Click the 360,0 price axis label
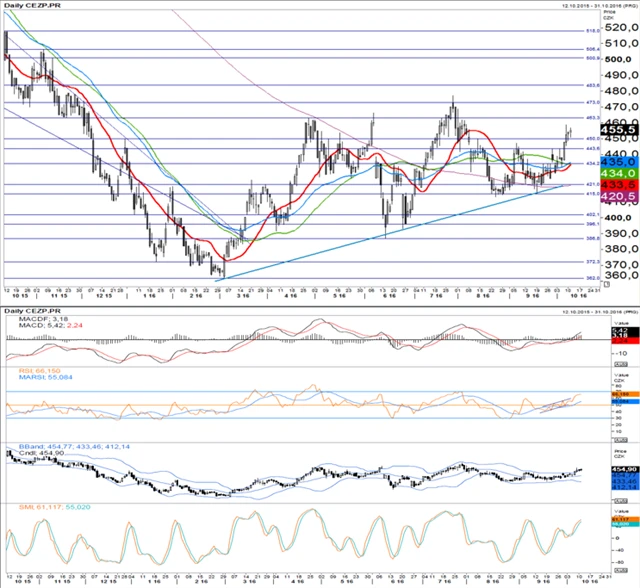Image resolution: width=640 pixels, height=588 pixels. 620,275
